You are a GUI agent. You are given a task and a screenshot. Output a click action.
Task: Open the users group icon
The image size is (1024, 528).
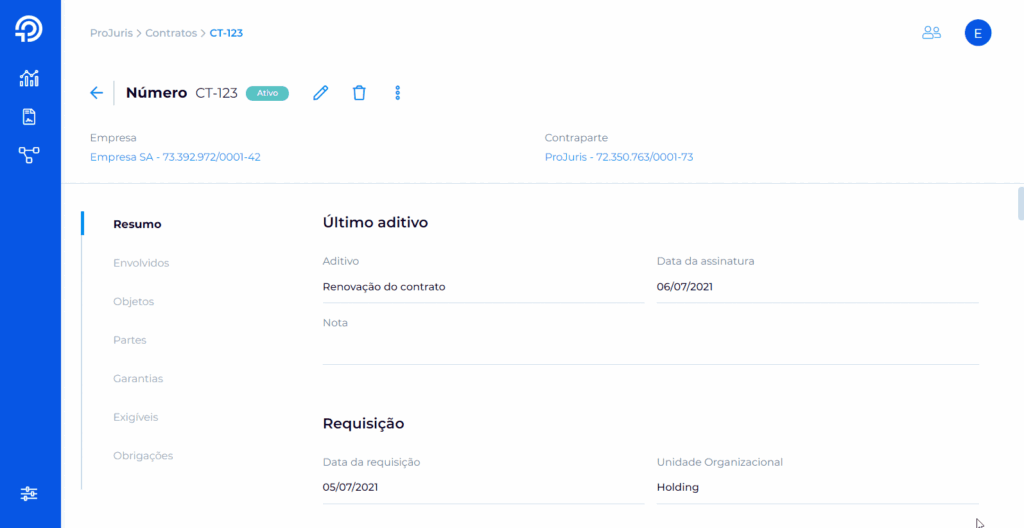point(931,33)
